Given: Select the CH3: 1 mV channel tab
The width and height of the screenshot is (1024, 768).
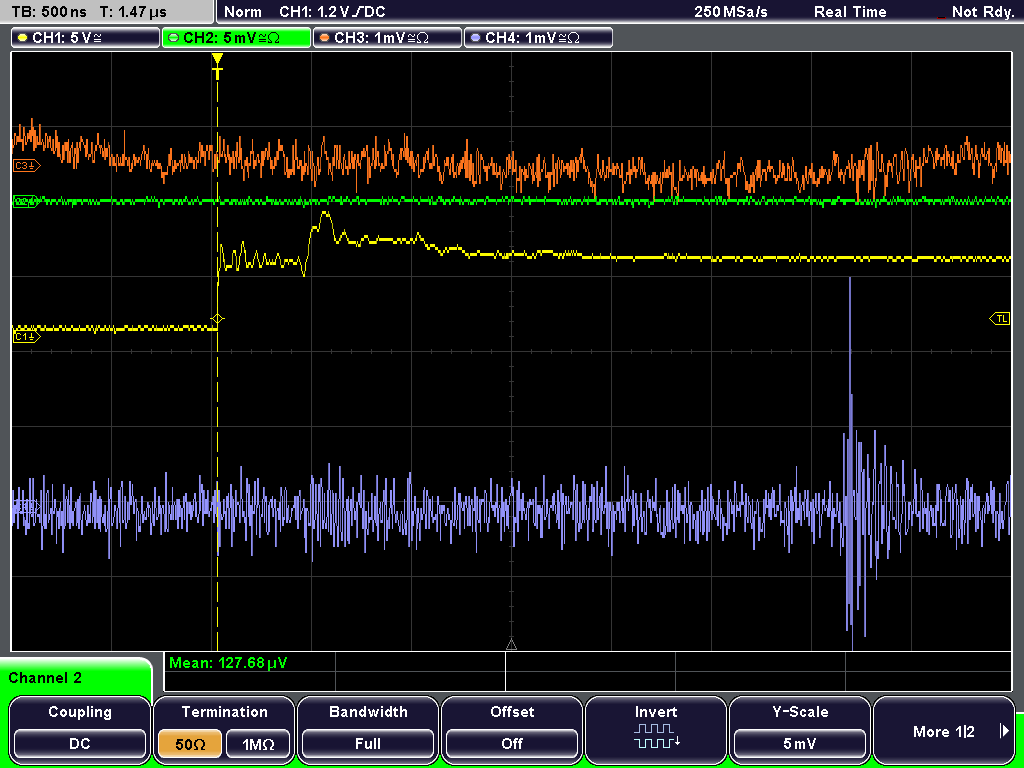Looking at the screenshot, I should pyautogui.click(x=387, y=38).
